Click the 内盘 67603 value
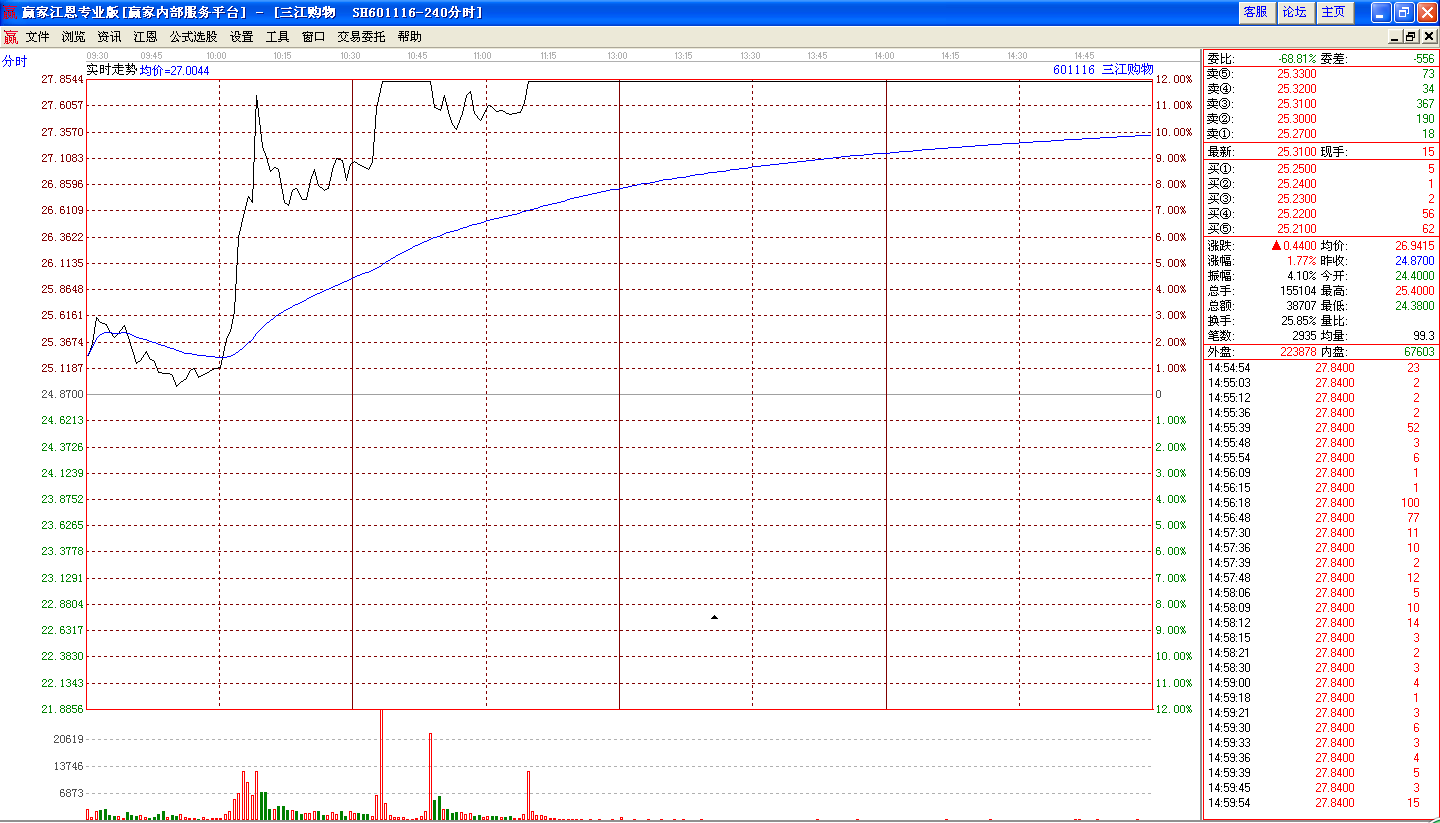 pos(1419,352)
